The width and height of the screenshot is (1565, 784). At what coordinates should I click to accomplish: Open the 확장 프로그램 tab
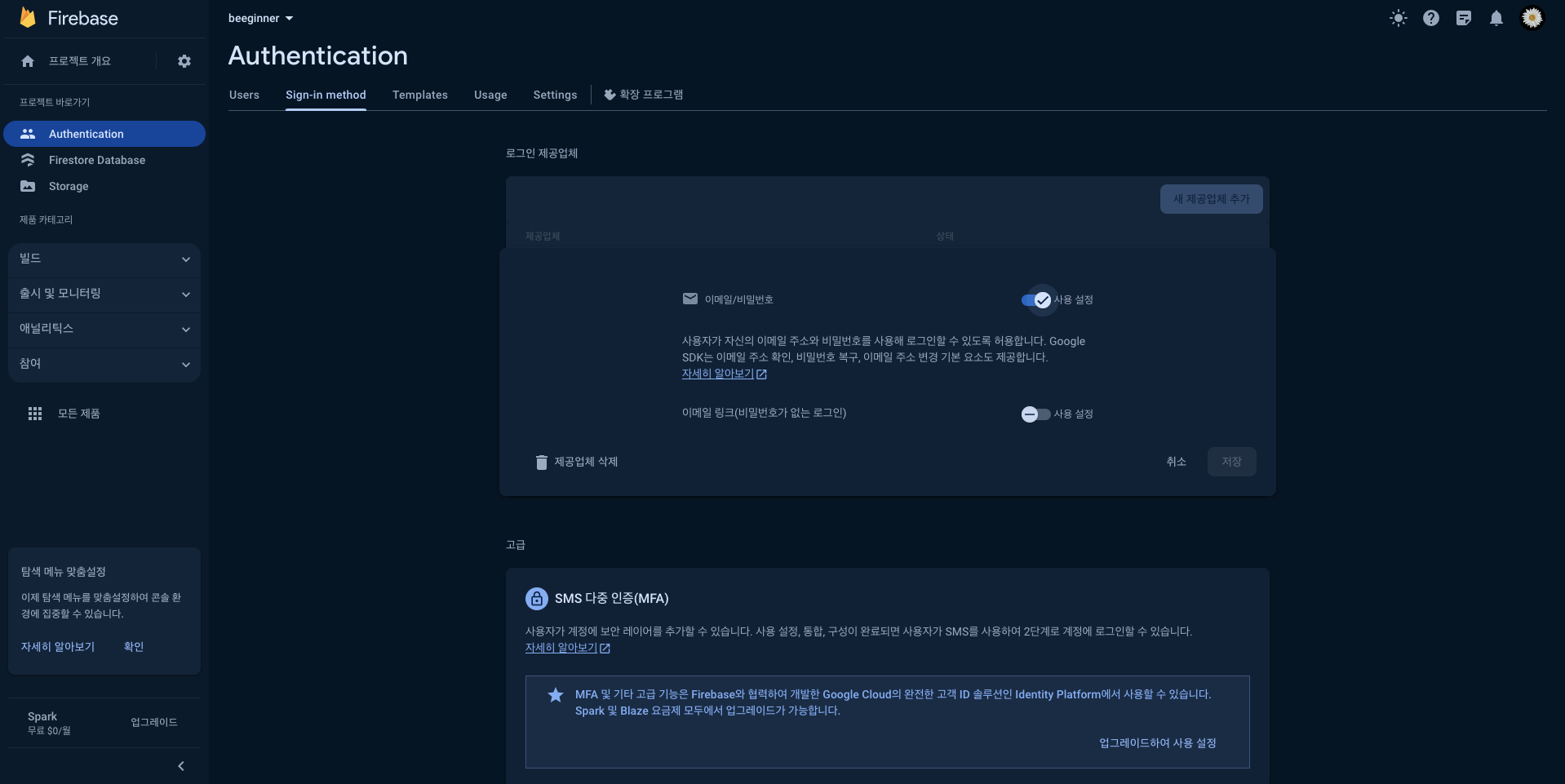point(644,95)
